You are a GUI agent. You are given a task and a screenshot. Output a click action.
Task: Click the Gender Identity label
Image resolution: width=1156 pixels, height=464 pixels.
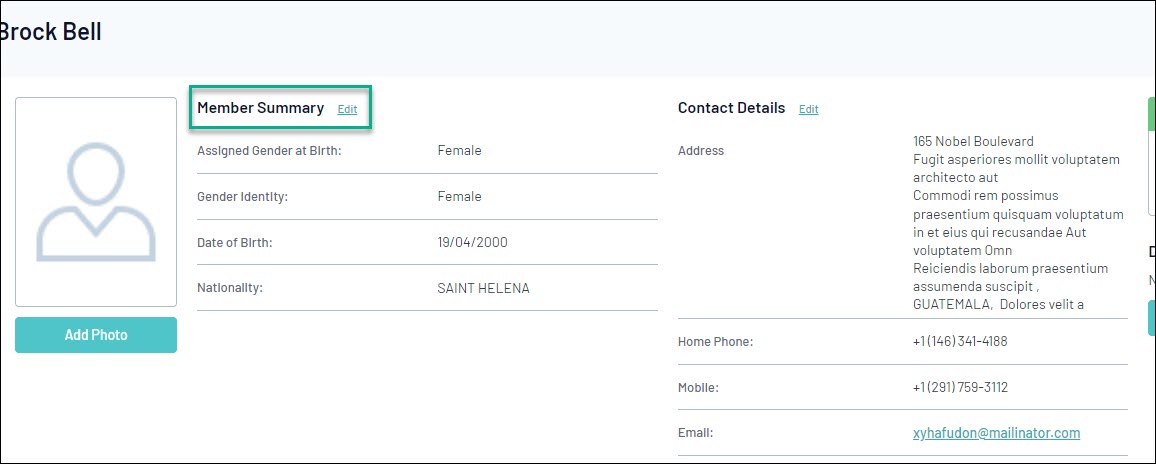pos(242,197)
